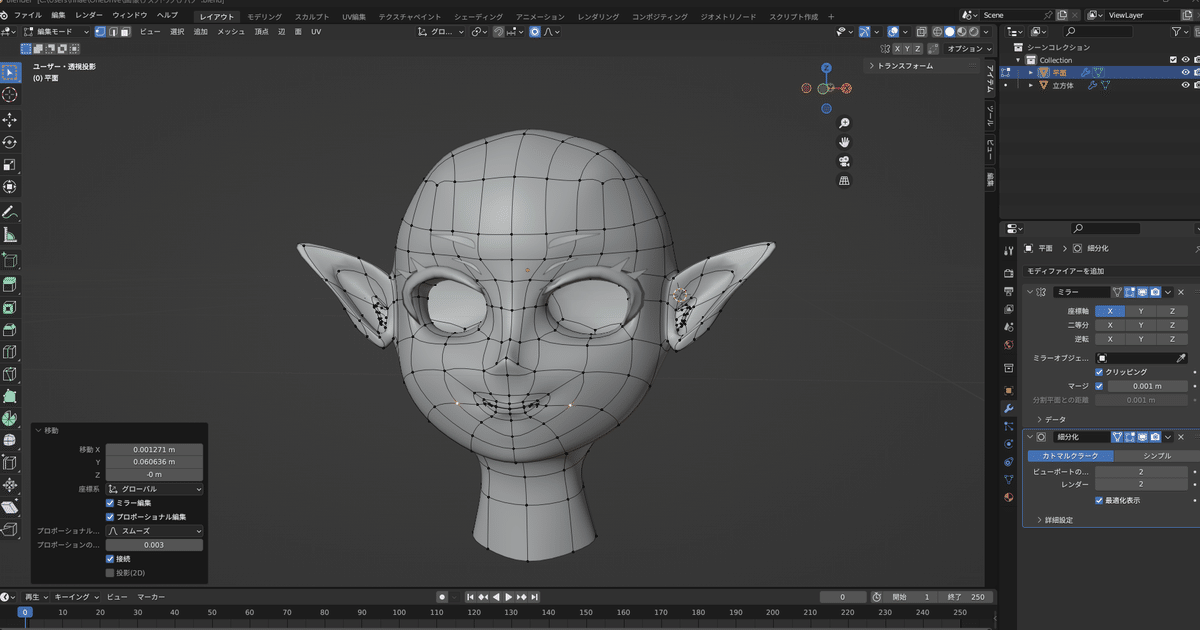1200x630 pixels.
Task: Open the Material properties tab icon
Action: pyautogui.click(x=1008, y=497)
